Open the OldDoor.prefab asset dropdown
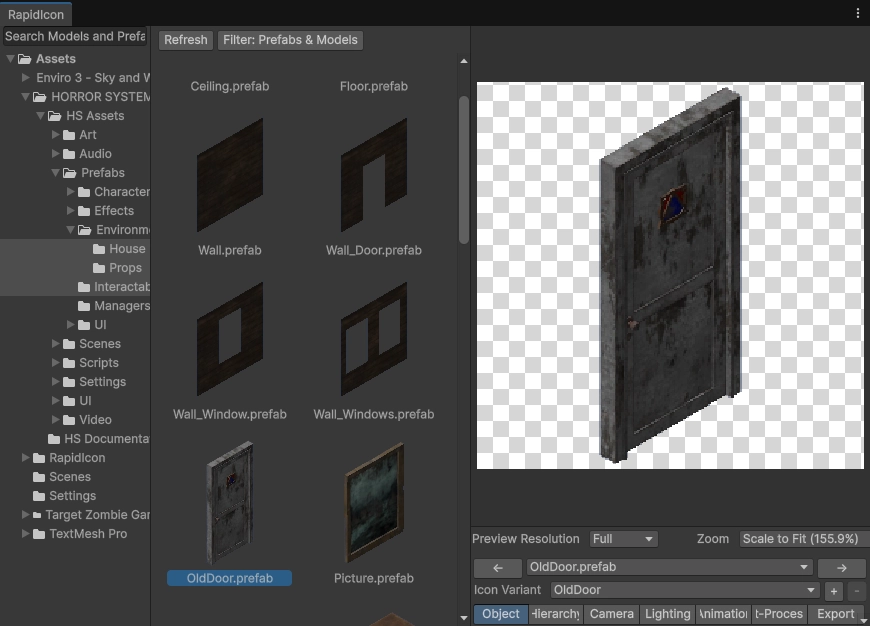The height and width of the screenshot is (626, 870). [669, 567]
